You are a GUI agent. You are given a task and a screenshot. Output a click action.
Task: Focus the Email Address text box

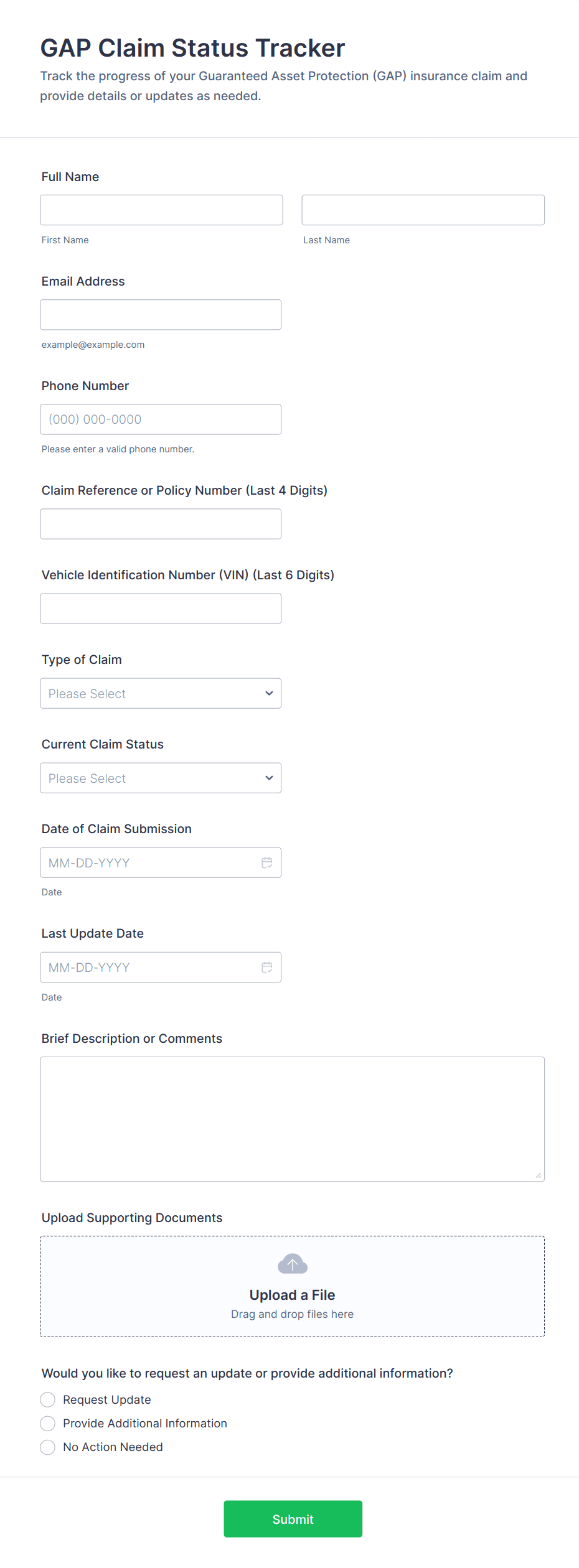pos(161,314)
